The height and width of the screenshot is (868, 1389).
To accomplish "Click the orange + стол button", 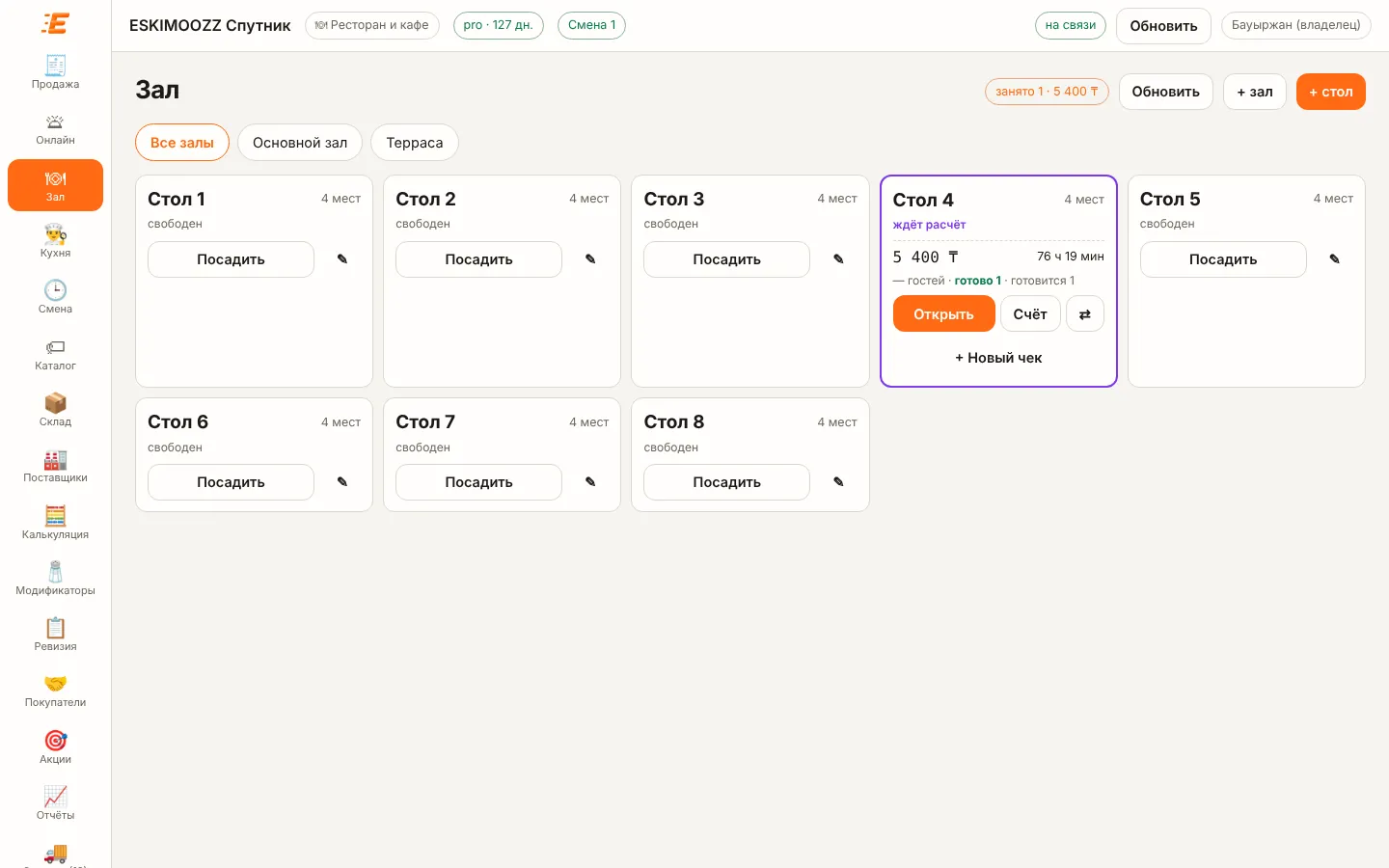I will (x=1331, y=92).
